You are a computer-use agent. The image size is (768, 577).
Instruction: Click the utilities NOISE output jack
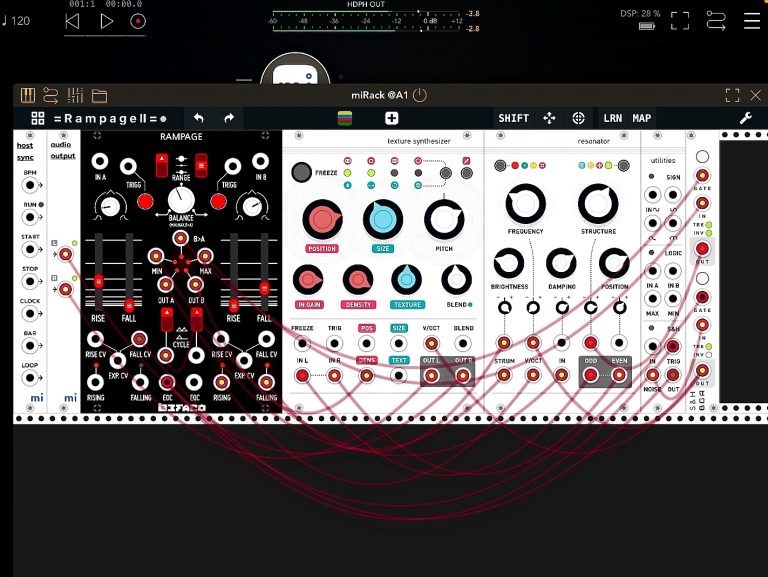coord(652,375)
